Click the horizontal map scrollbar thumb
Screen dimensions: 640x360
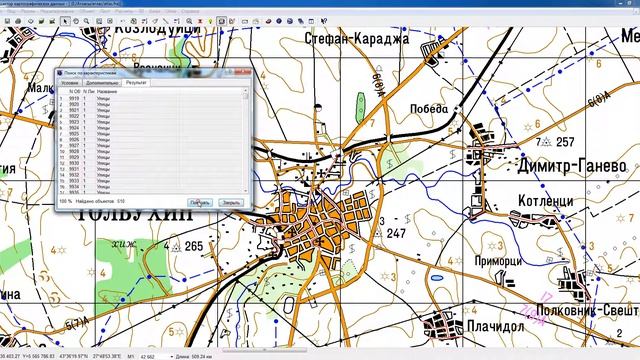[264, 350]
